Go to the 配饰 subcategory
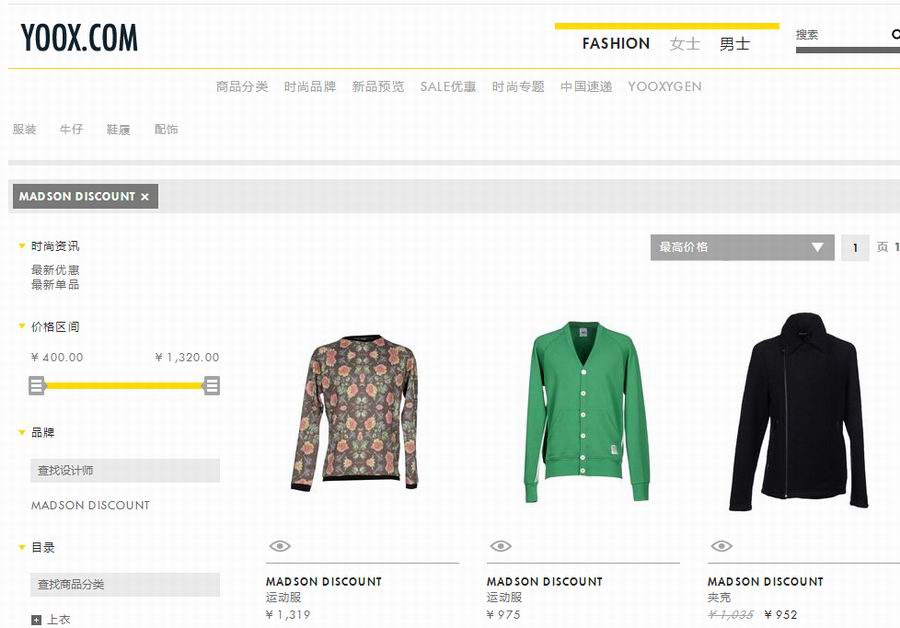Image resolution: width=900 pixels, height=628 pixels. [166, 129]
